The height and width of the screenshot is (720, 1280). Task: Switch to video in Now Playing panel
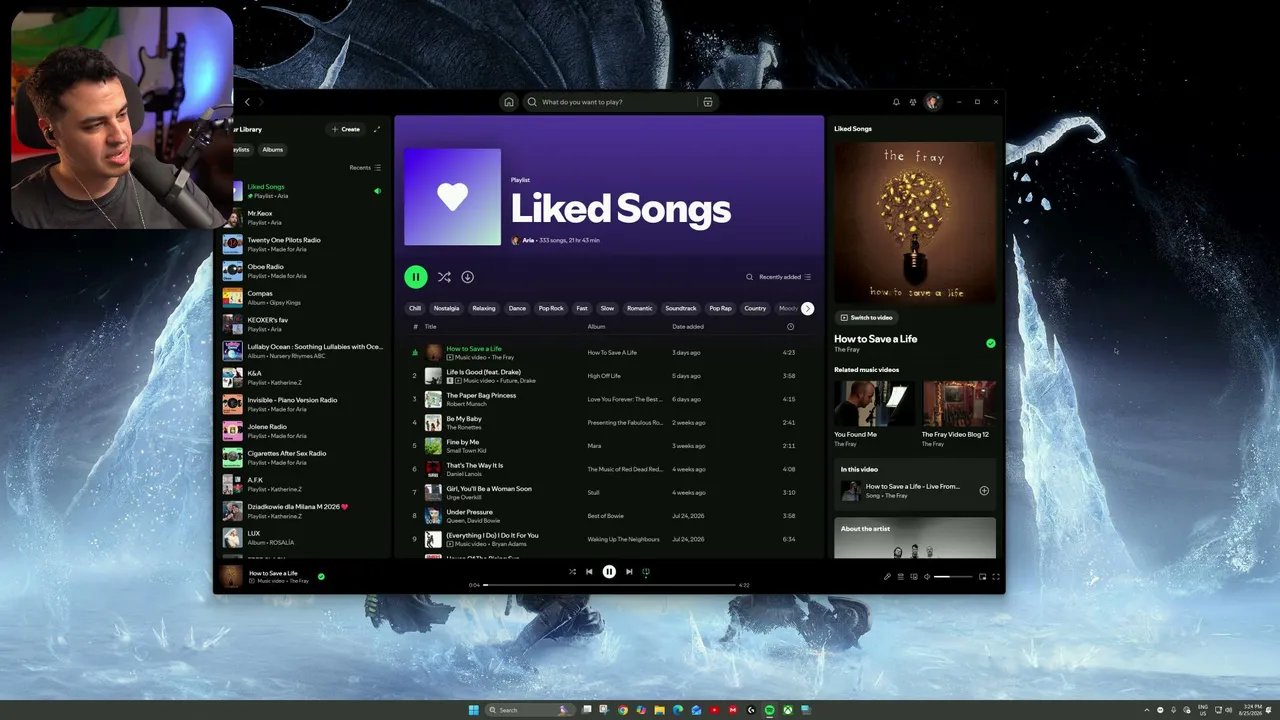tap(866, 317)
